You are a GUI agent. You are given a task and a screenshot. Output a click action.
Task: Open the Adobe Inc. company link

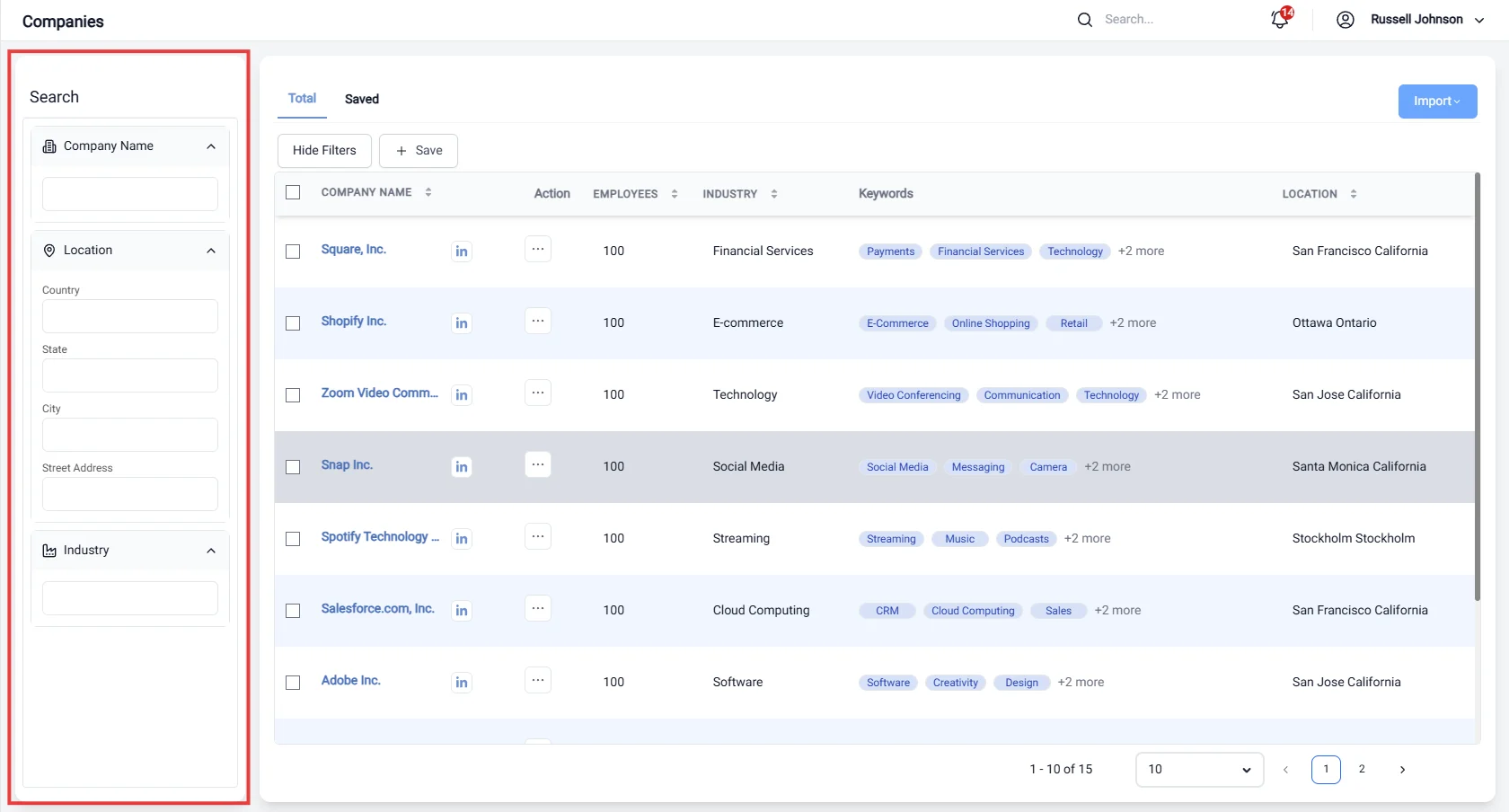[x=351, y=681]
